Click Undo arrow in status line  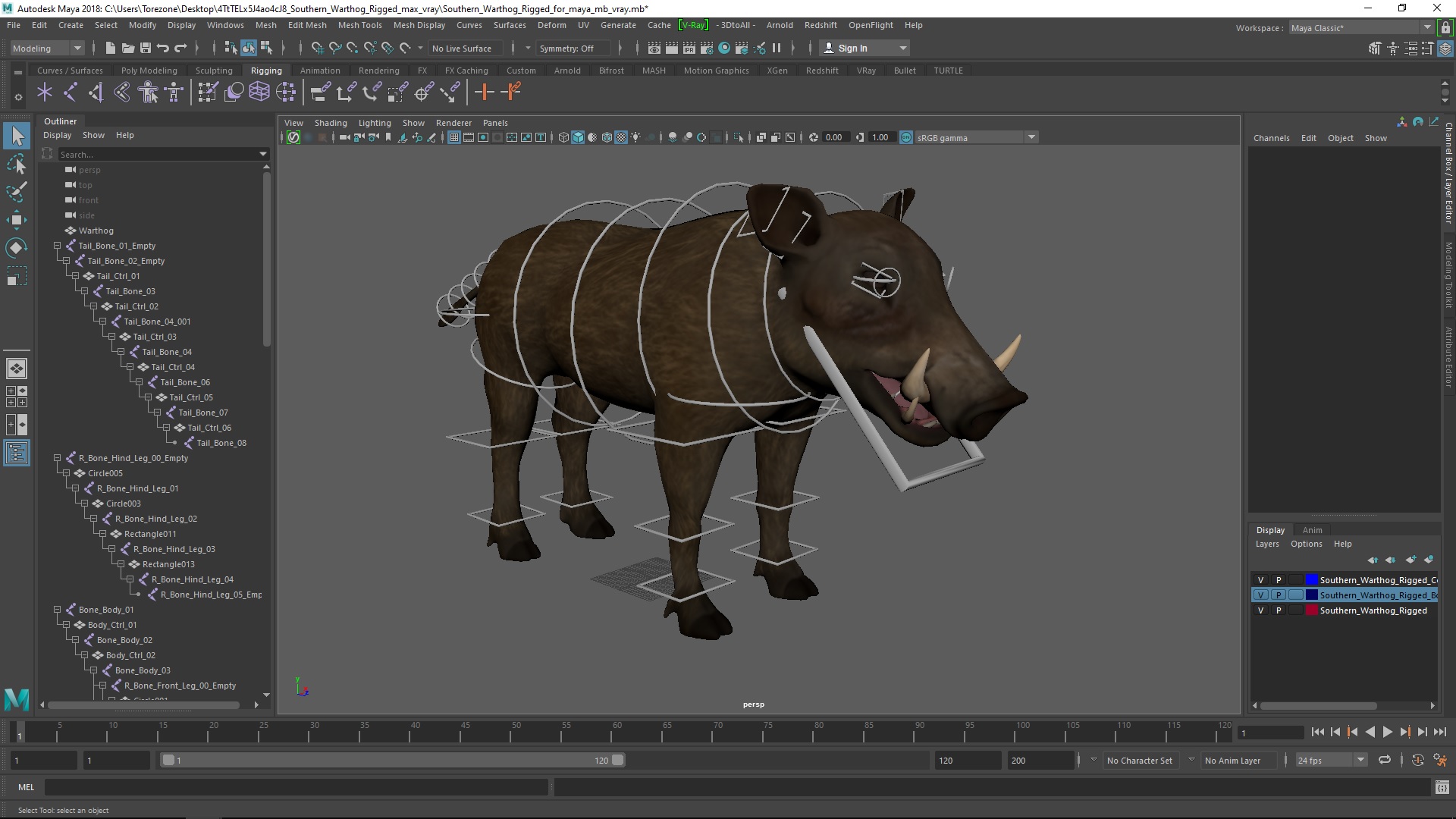[163, 48]
